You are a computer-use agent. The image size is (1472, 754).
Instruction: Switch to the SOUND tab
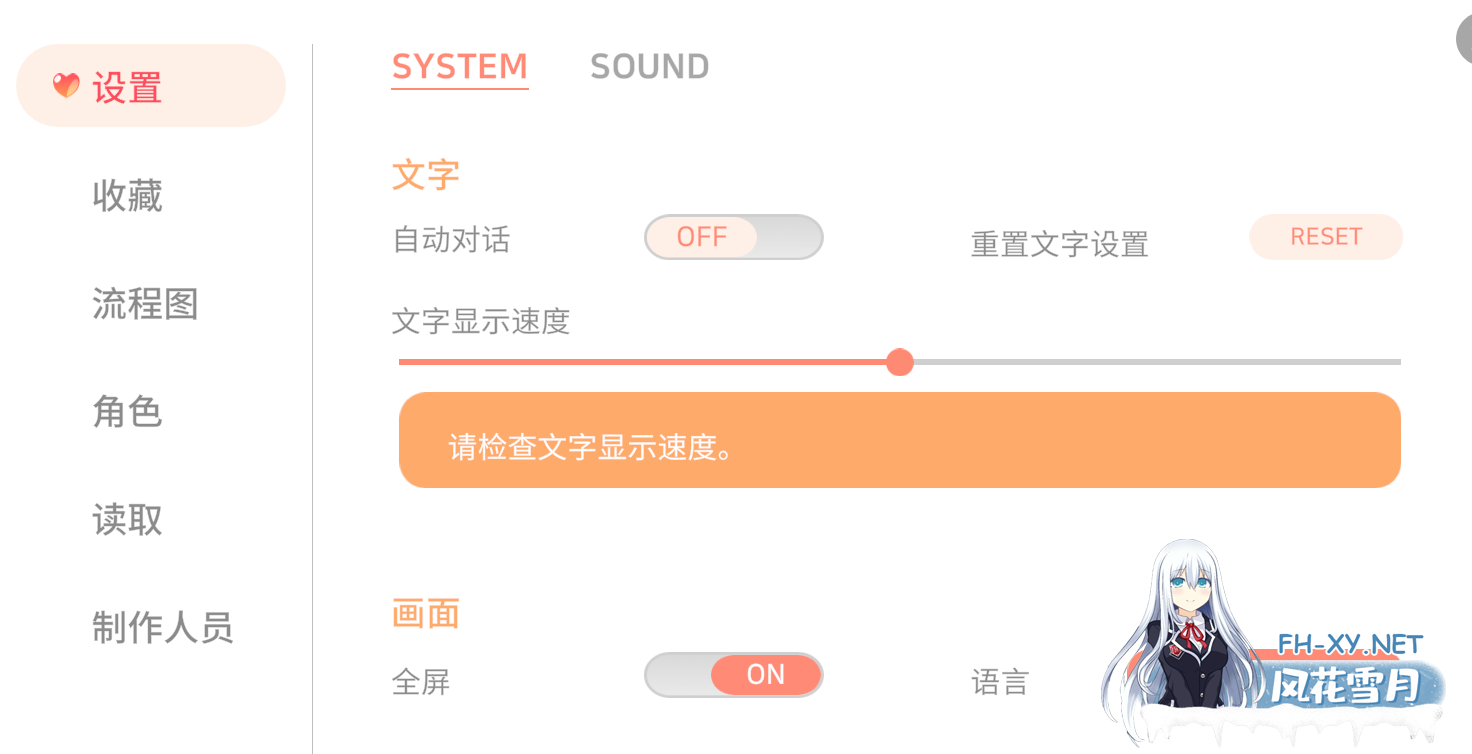click(x=650, y=66)
